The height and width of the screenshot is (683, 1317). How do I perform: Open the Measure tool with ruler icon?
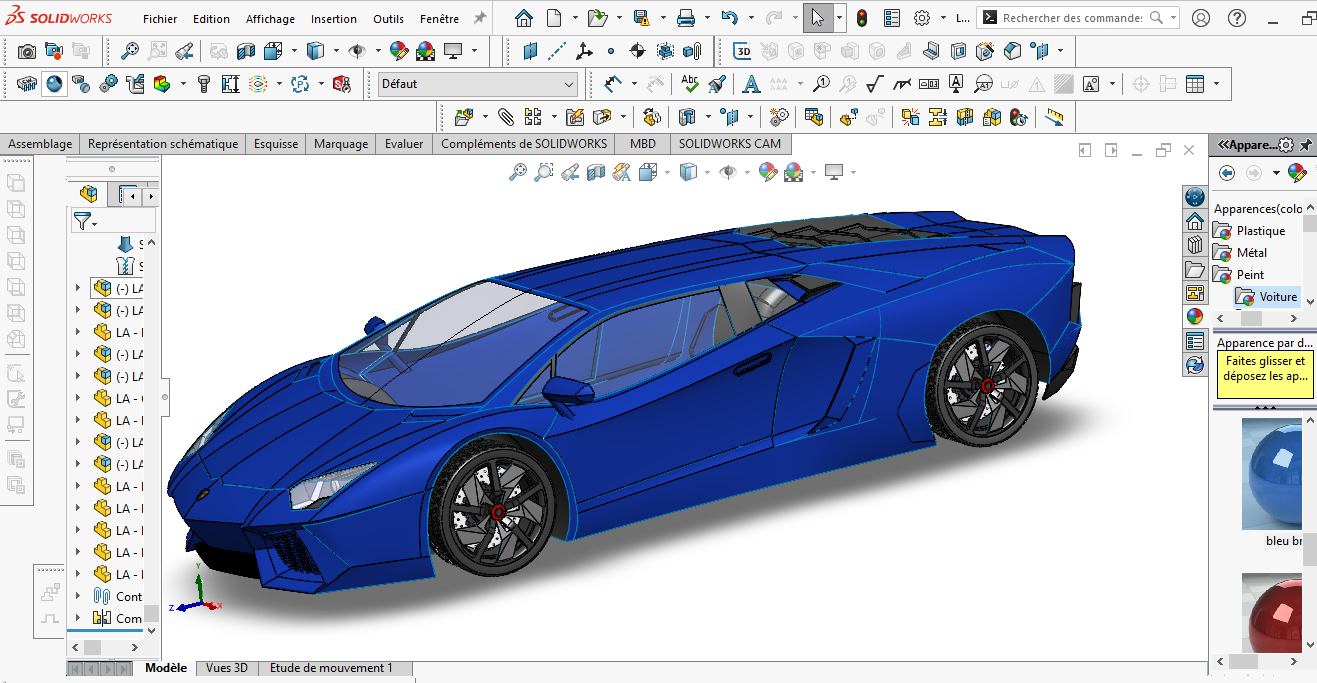1054,117
